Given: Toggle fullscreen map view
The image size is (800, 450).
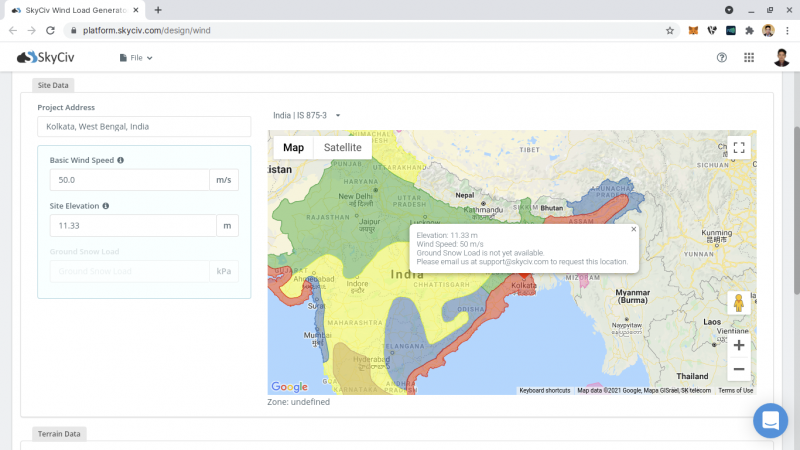Looking at the screenshot, I should click(739, 147).
